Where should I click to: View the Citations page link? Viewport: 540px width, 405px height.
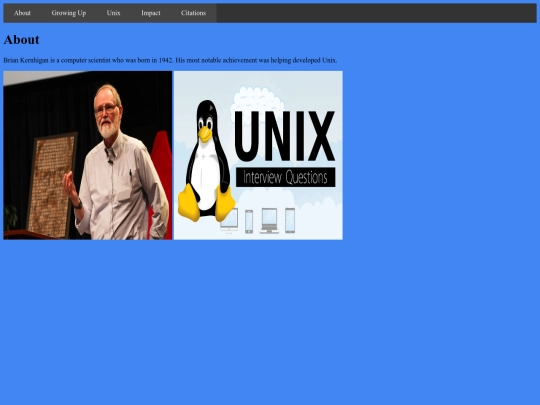click(x=194, y=13)
